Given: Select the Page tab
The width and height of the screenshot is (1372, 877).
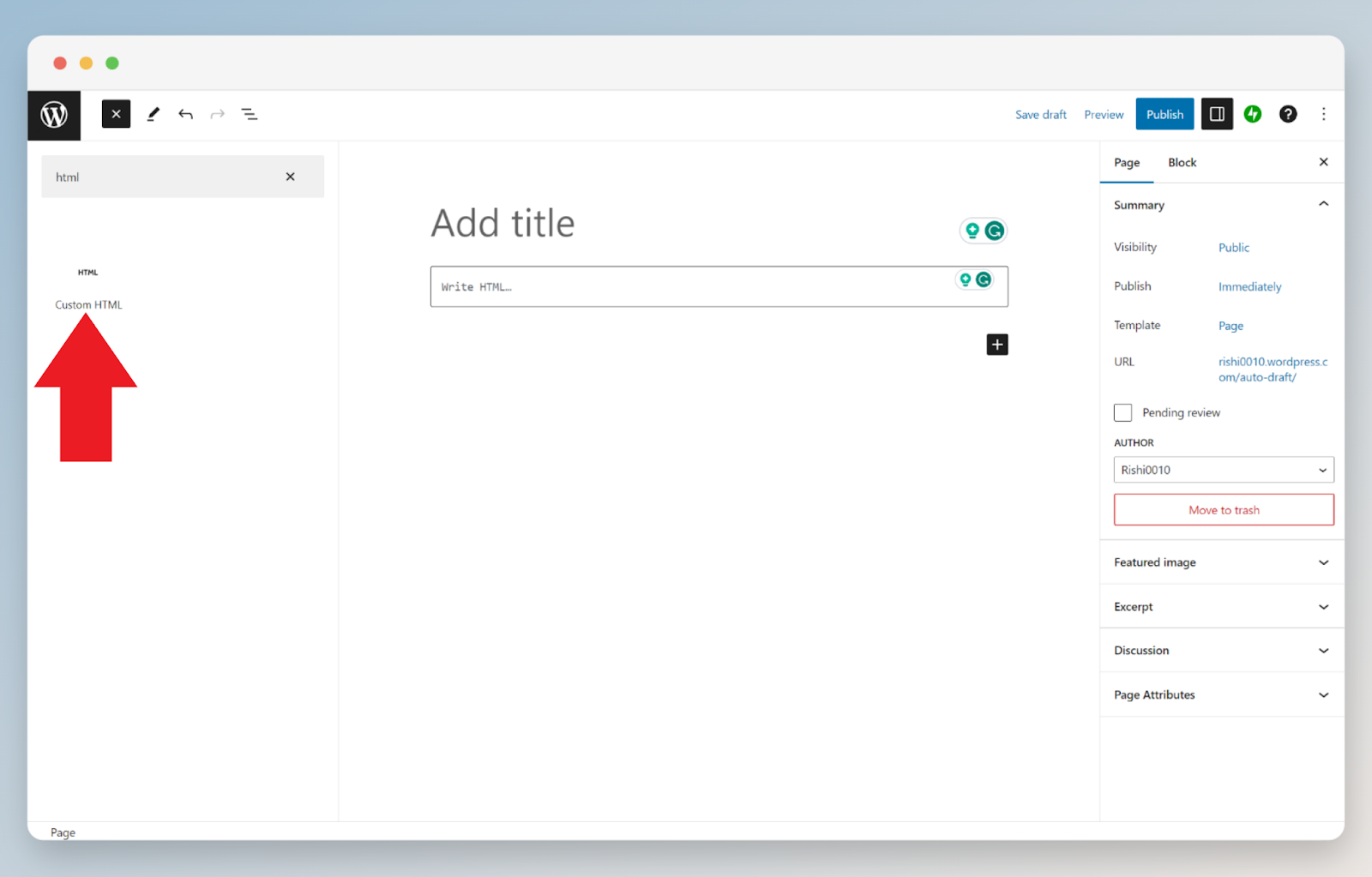Looking at the screenshot, I should pyautogui.click(x=1127, y=162).
